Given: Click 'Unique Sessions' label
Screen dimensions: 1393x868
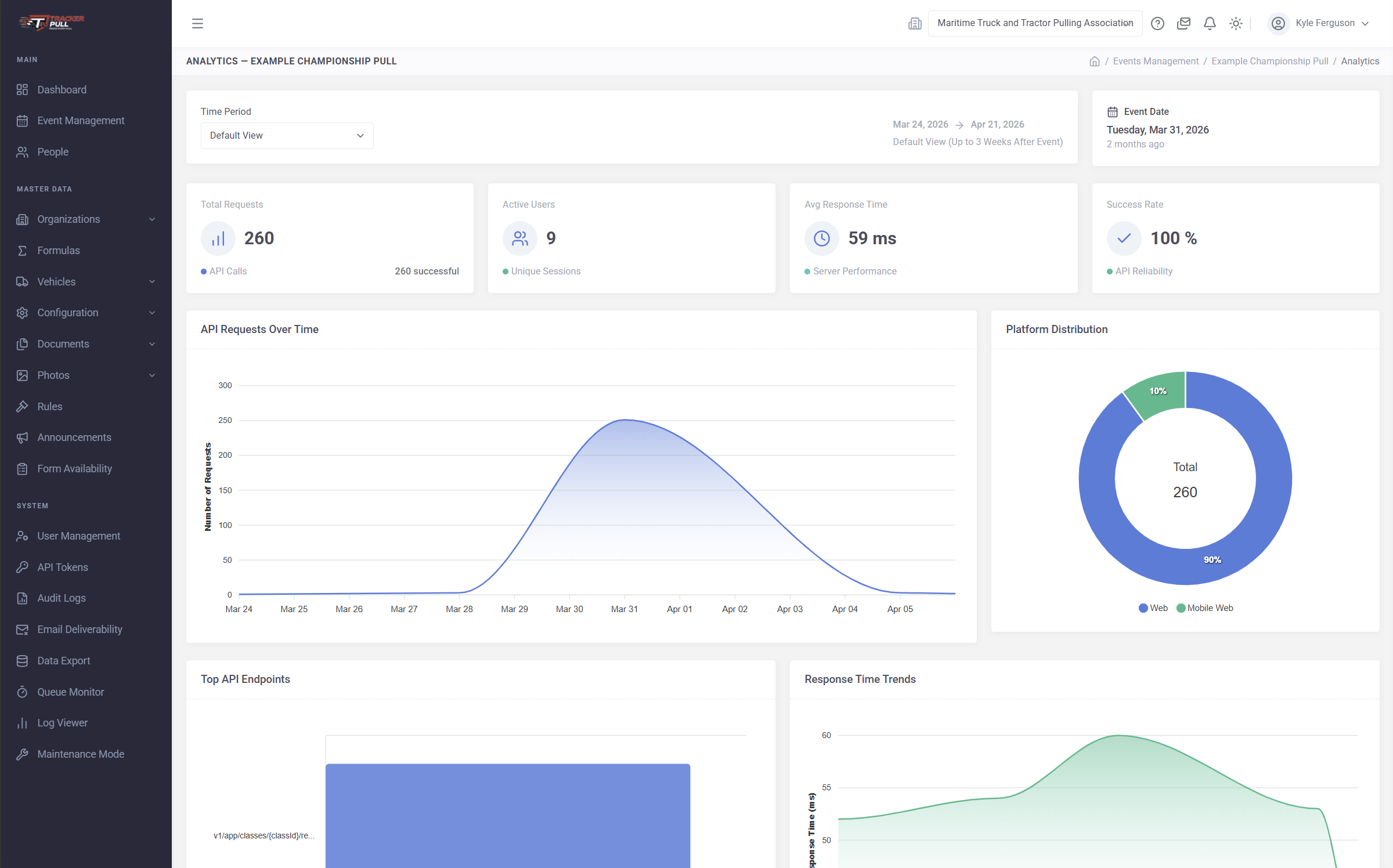Looking at the screenshot, I should (546, 272).
